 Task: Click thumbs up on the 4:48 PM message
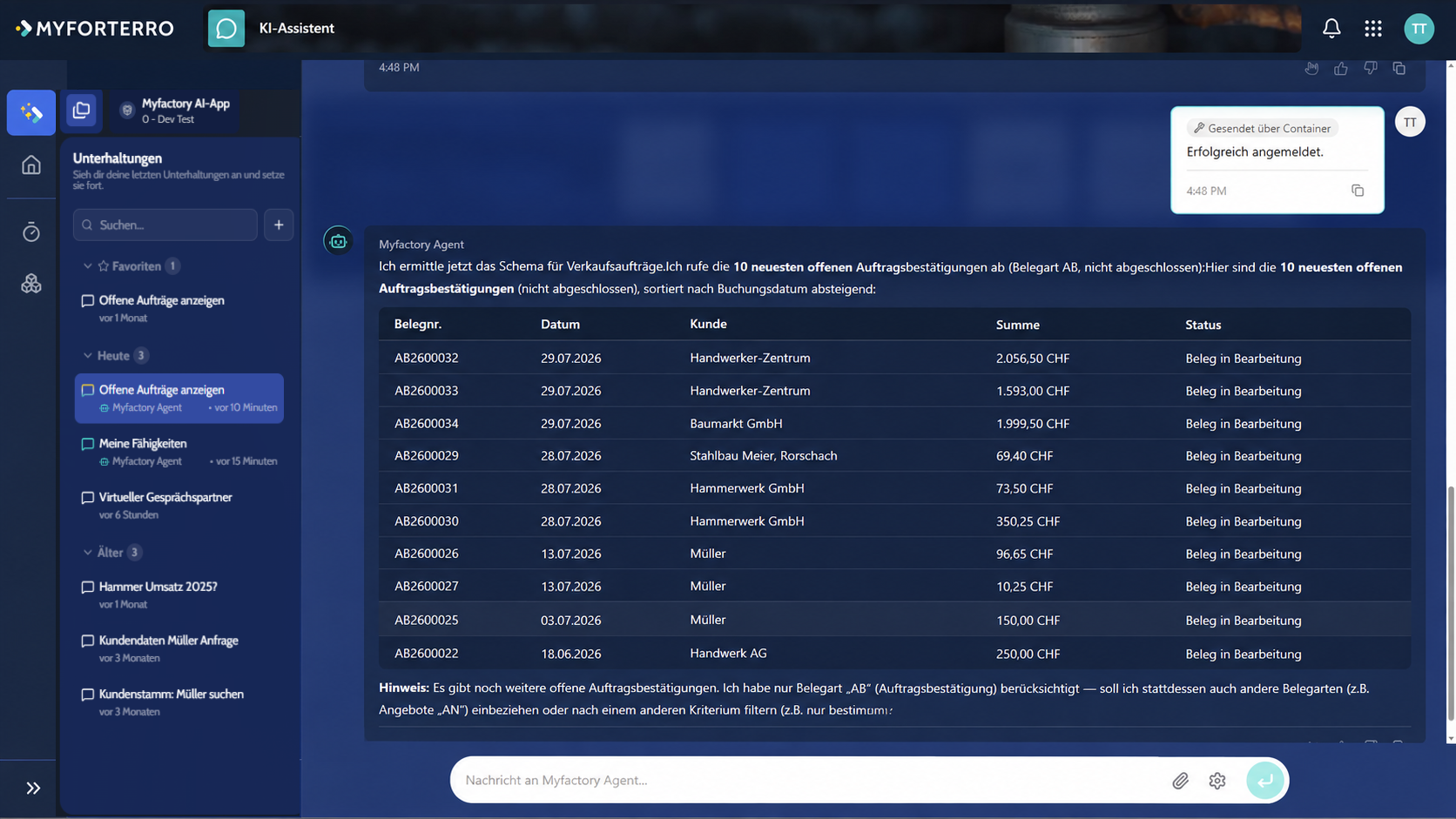click(x=1341, y=68)
